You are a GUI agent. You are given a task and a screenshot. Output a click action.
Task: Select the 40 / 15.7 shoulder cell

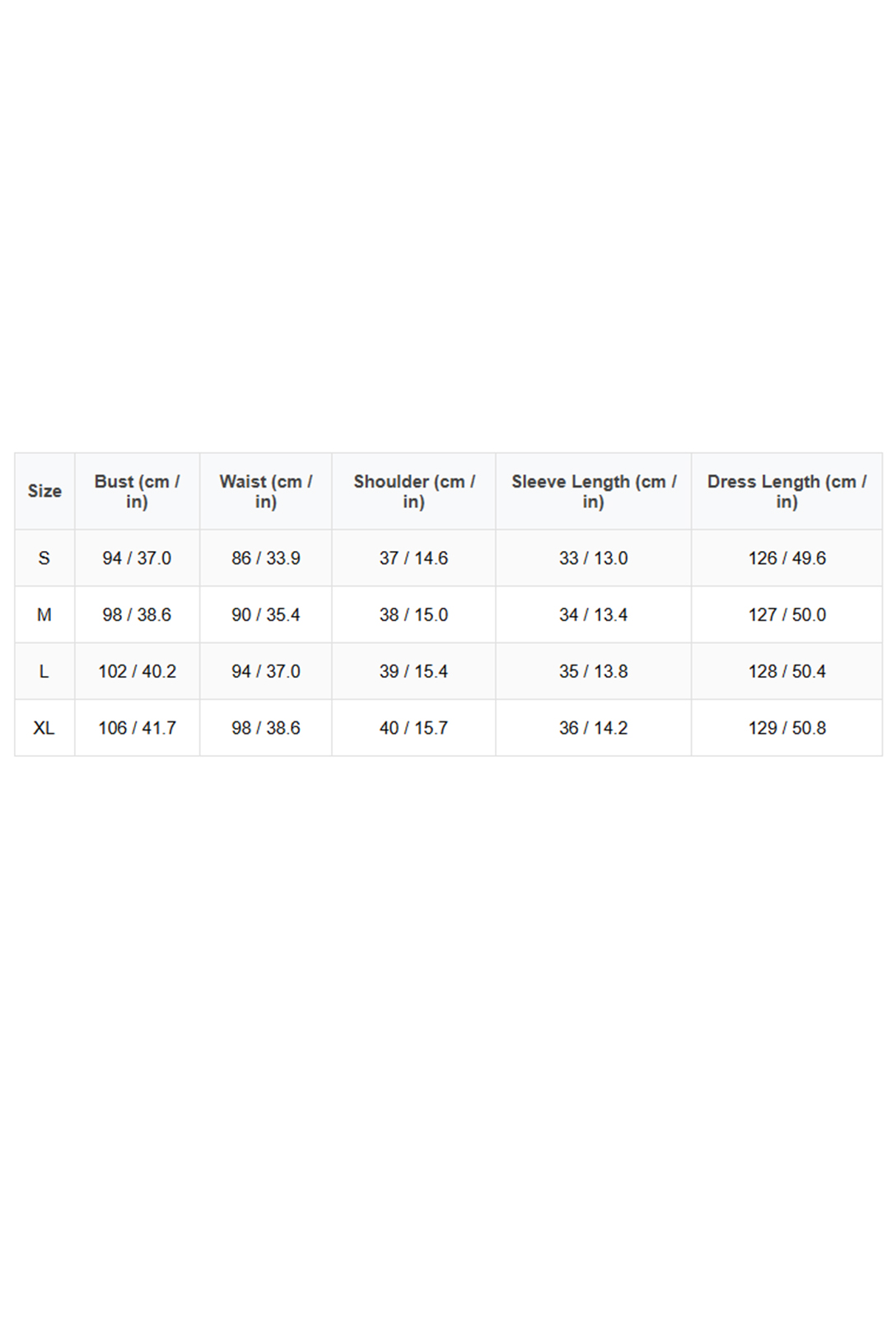(x=413, y=729)
